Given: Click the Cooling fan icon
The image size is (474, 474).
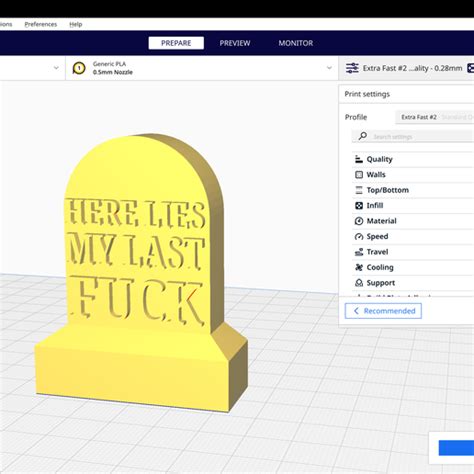Looking at the screenshot, I should pyautogui.click(x=359, y=267).
